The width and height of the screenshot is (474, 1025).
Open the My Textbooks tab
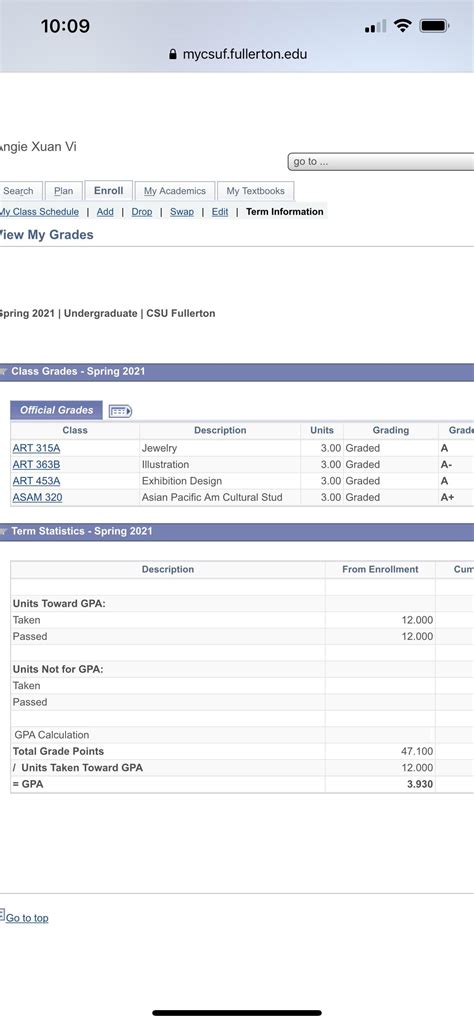click(256, 191)
